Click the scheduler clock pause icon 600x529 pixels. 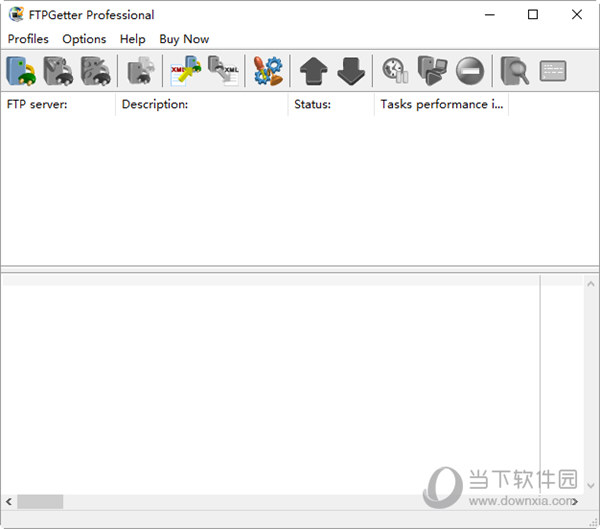pos(395,71)
